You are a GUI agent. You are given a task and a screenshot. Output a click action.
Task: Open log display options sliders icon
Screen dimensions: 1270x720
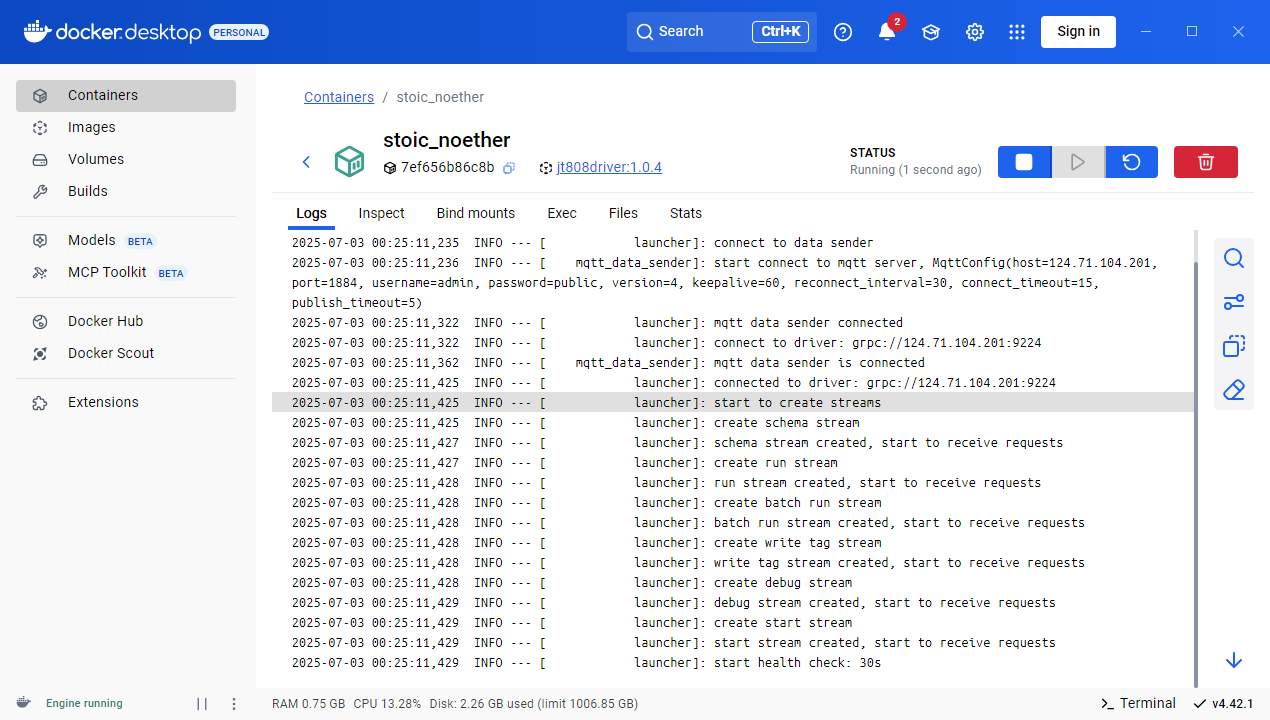pos(1234,303)
